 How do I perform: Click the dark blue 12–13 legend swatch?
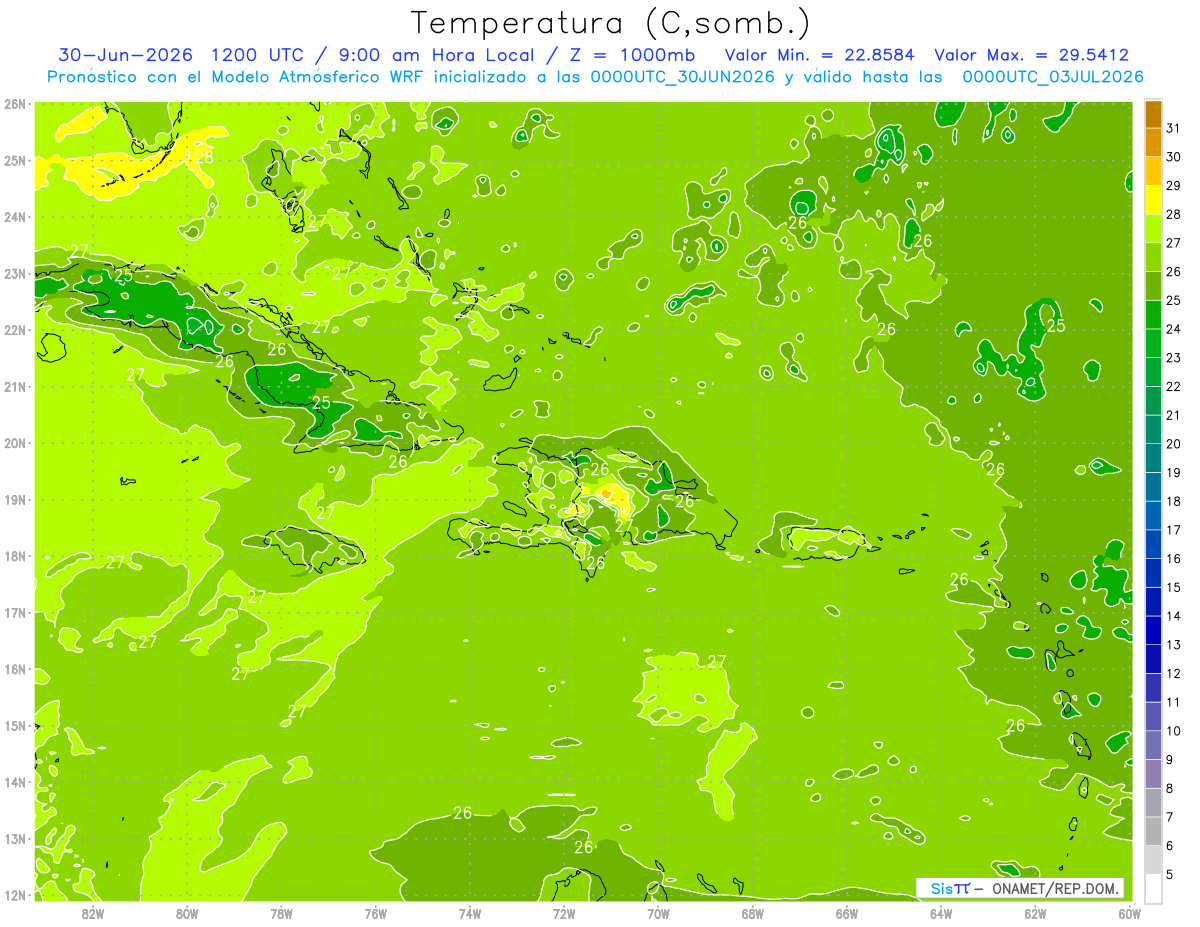point(1153,659)
